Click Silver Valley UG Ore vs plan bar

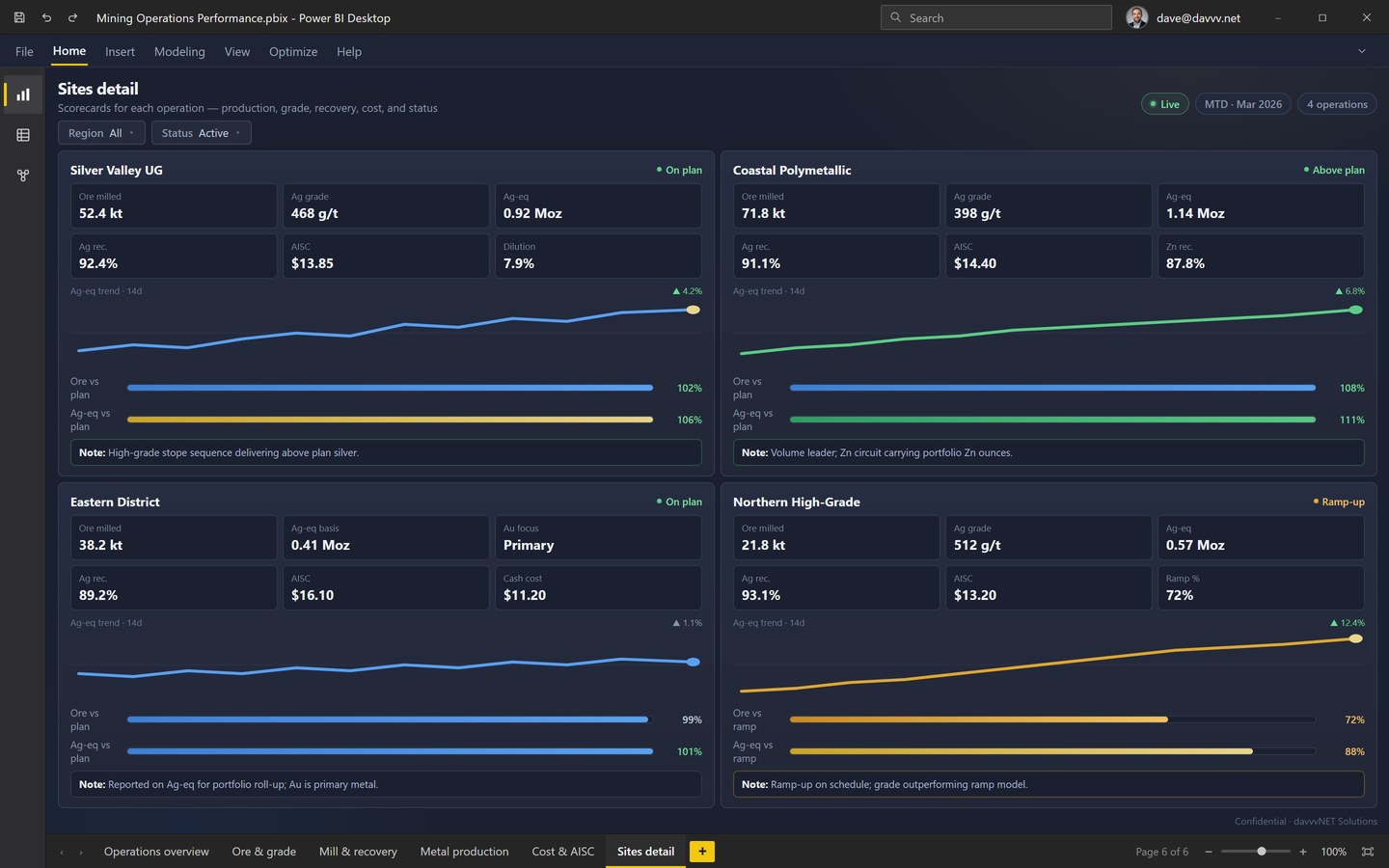pos(390,388)
